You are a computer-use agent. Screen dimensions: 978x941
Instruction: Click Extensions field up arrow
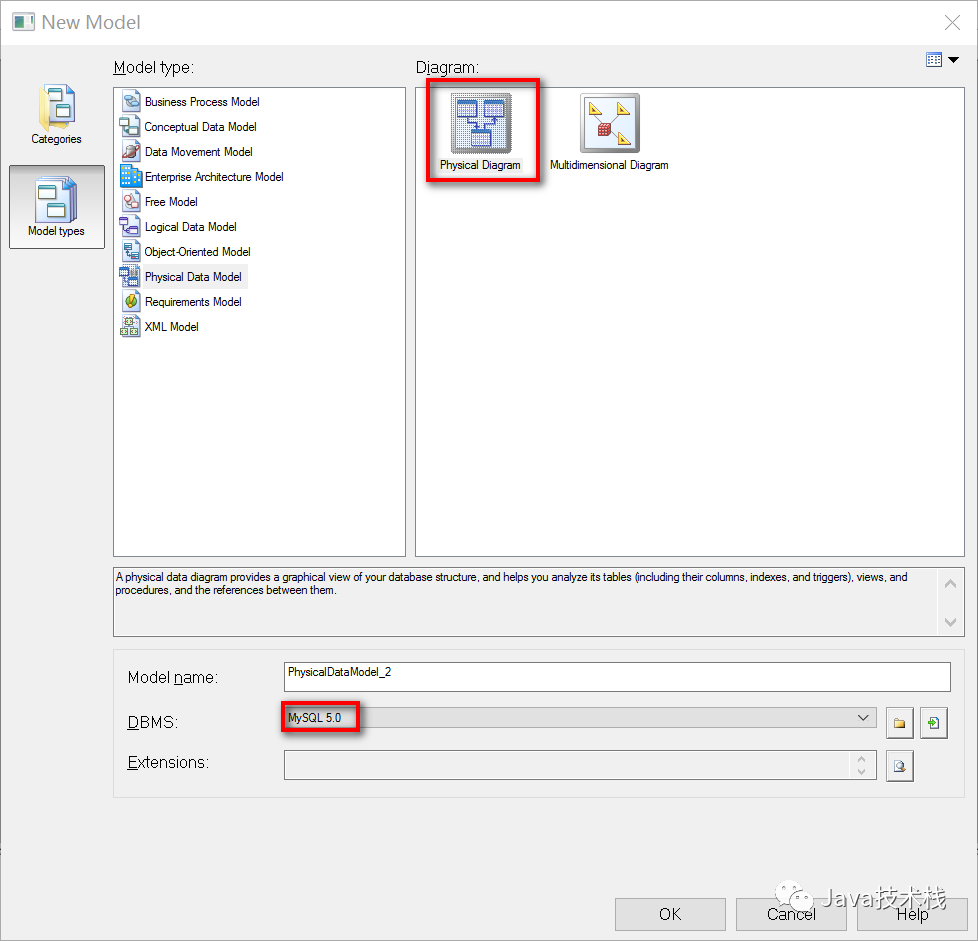coord(861,758)
